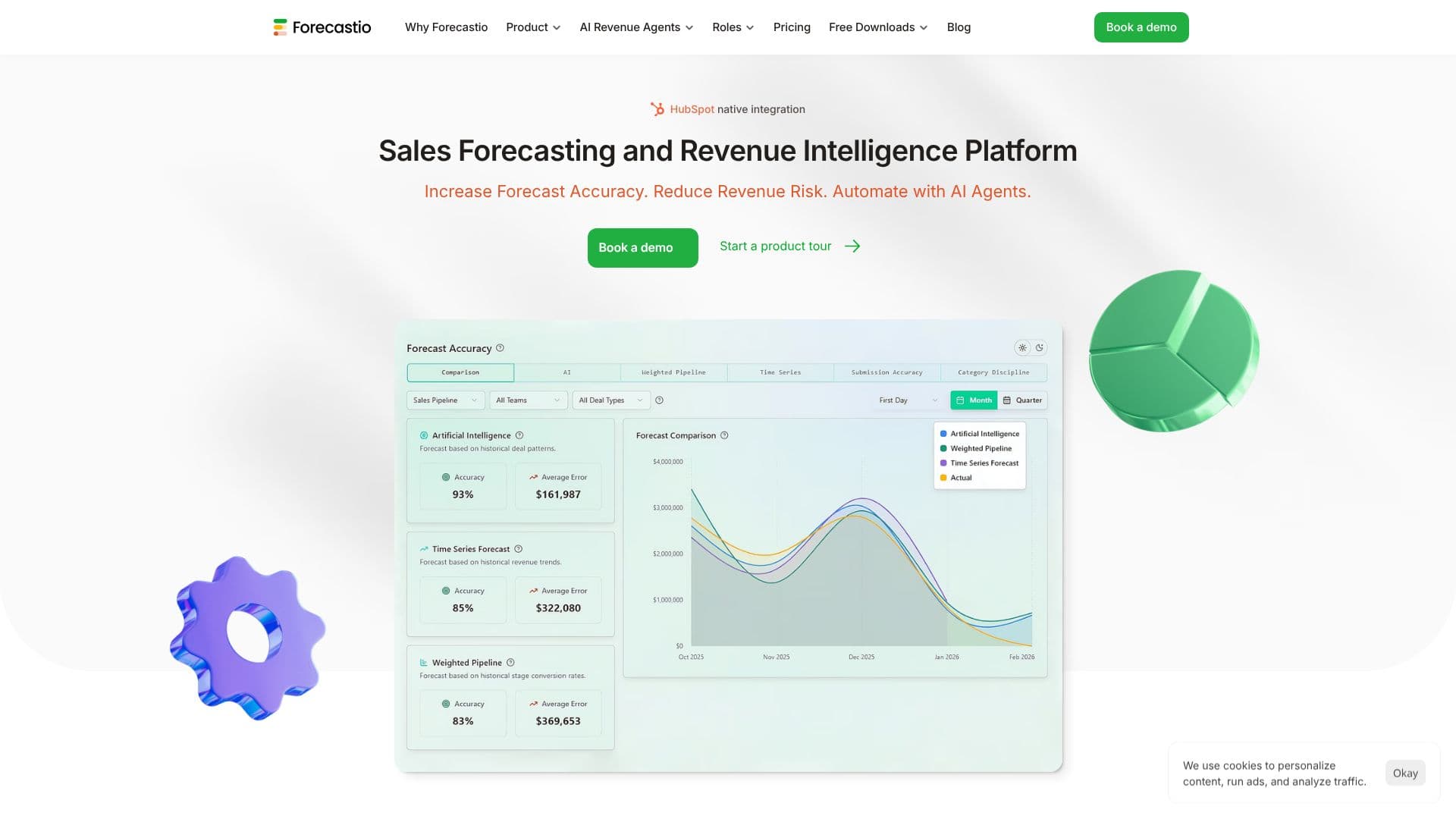Expand the Product menu
Viewport: 1456px width, 819px height.
tap(533, 27)
